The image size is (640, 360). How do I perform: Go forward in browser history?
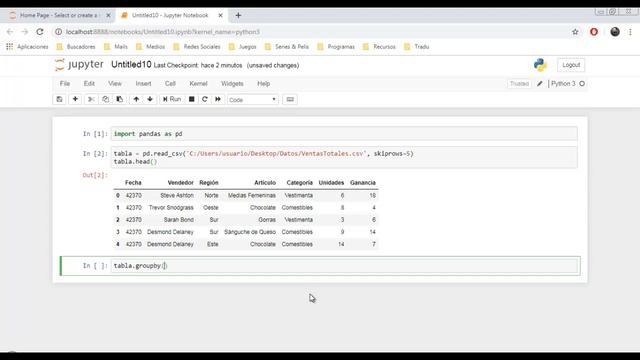coord(24,32)
